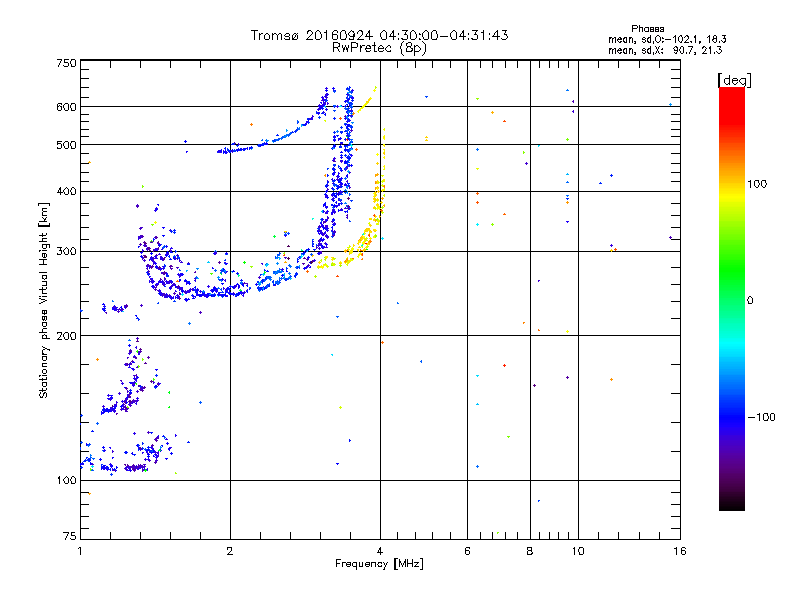The width and height of the screenshot is (800, 600).
Task: Click the y-axis tick label '400'
Action: point(66,192)
